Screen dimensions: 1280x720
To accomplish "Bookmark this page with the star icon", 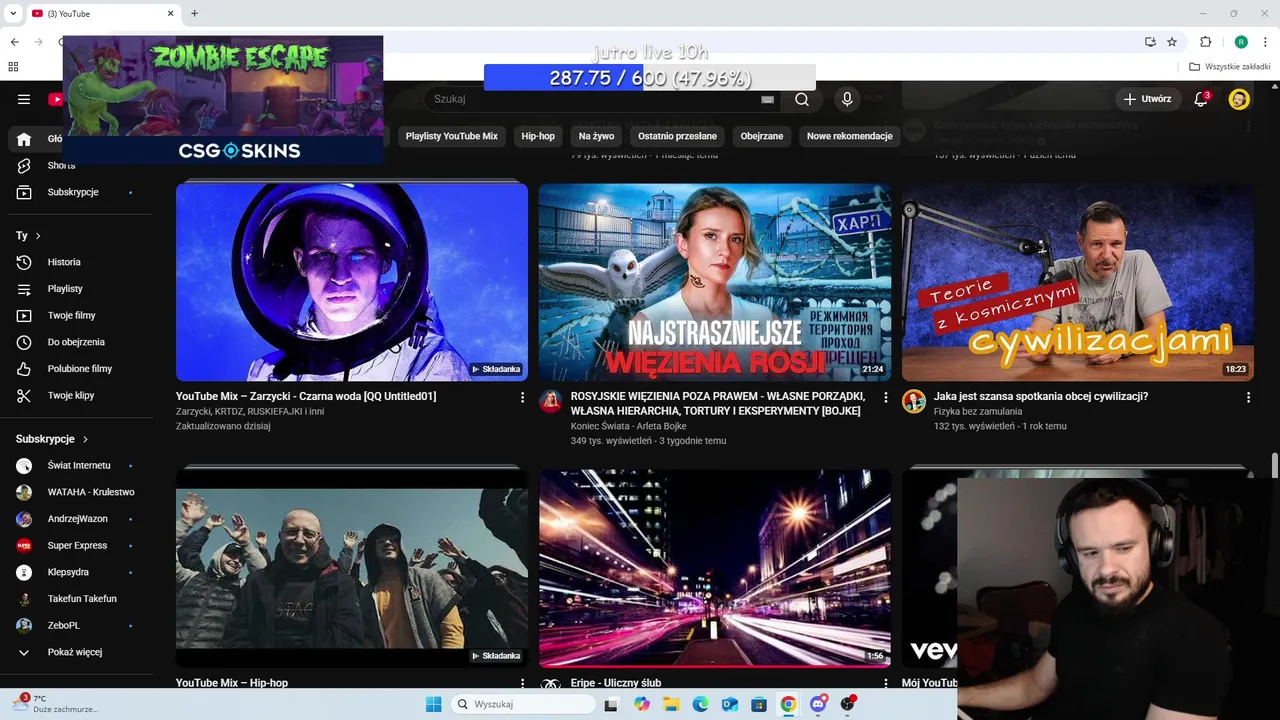I will click(1172, 42).
